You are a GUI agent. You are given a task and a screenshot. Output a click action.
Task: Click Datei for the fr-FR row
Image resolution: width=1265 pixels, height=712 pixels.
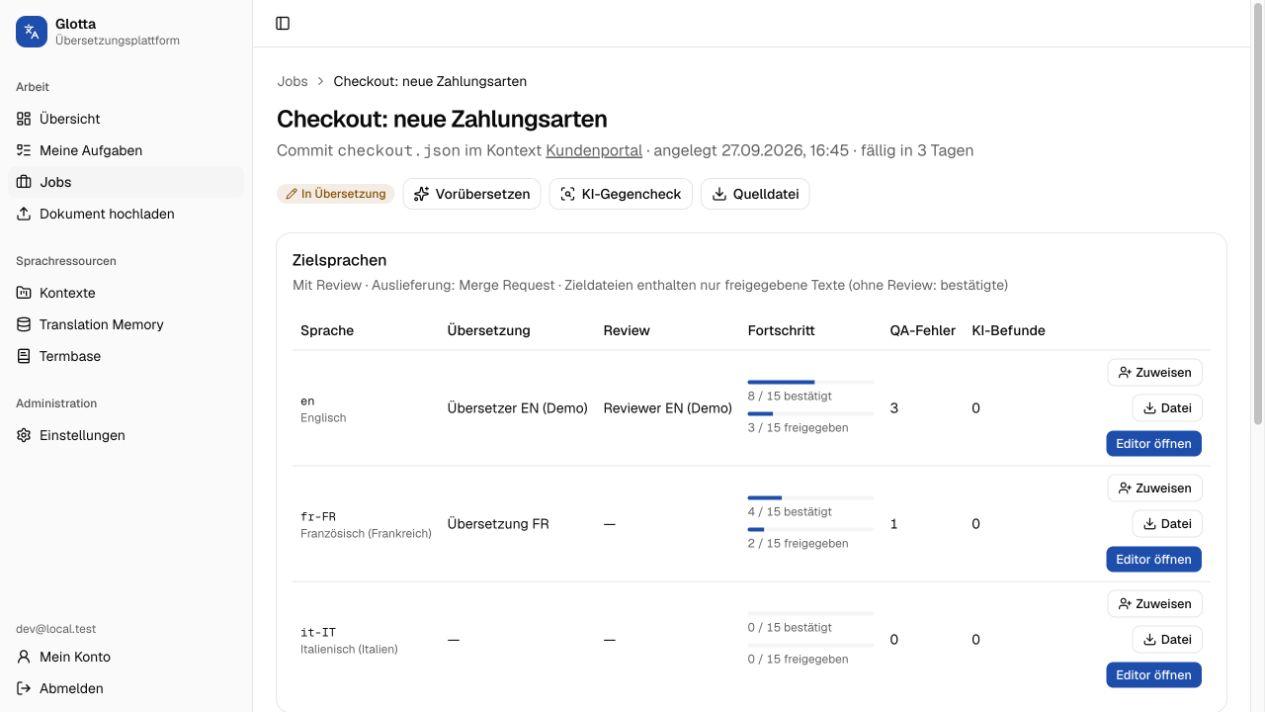(x=1167, y=524)
